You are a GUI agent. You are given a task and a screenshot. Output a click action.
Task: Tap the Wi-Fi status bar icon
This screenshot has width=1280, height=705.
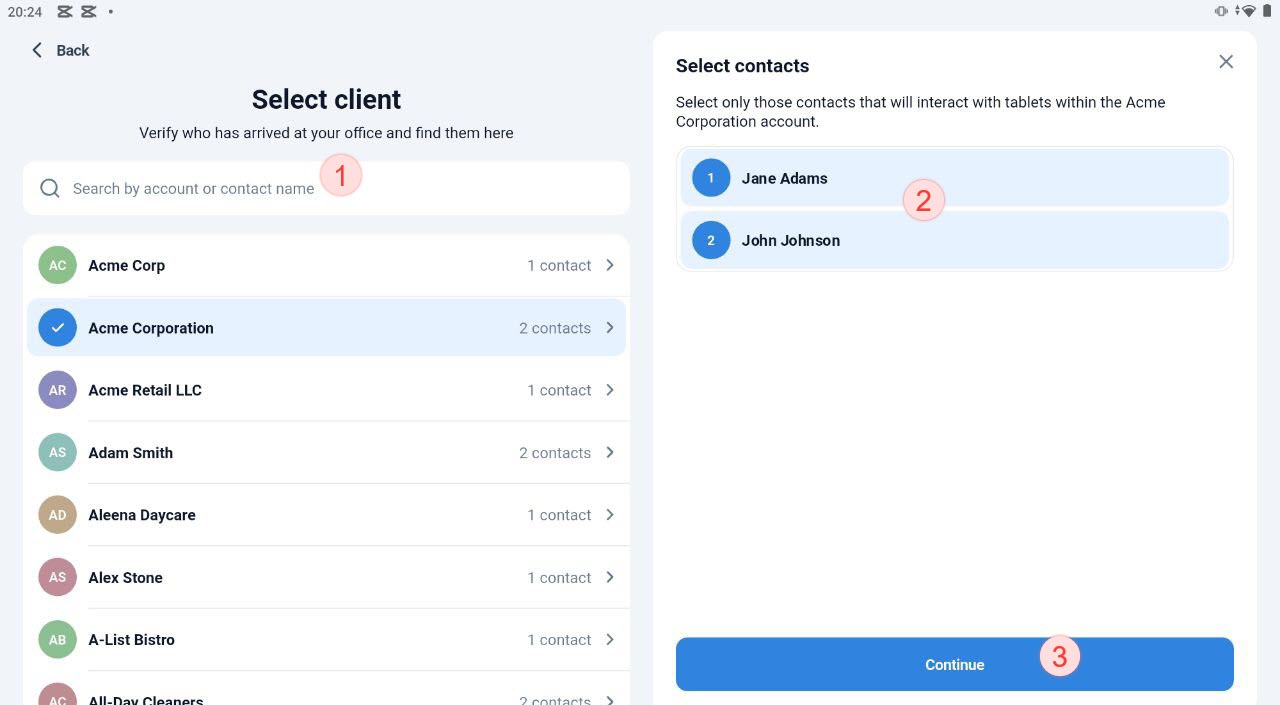[1249, 11]
